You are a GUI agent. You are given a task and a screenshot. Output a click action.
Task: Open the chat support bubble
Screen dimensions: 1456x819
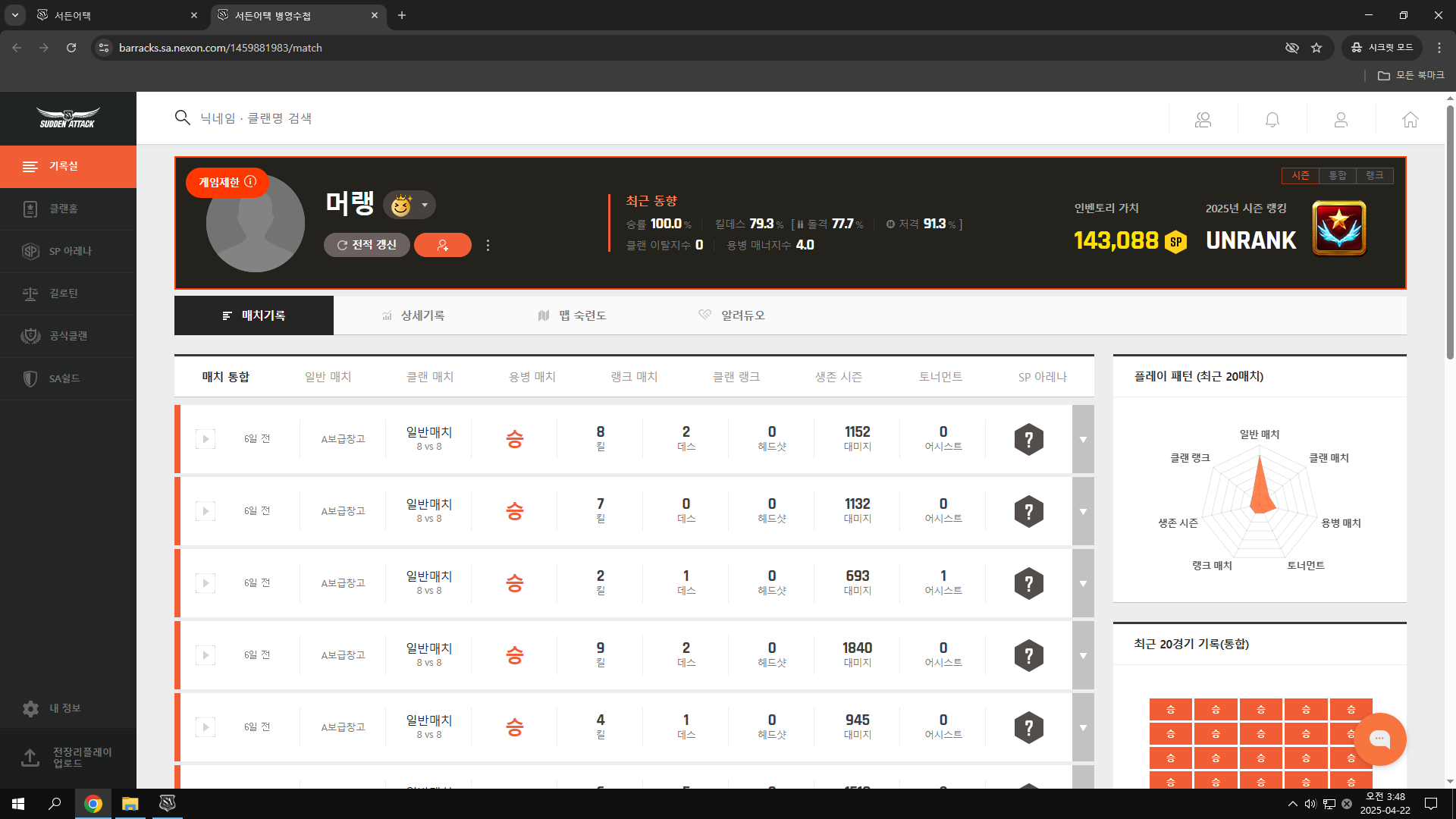(1379, 739)
